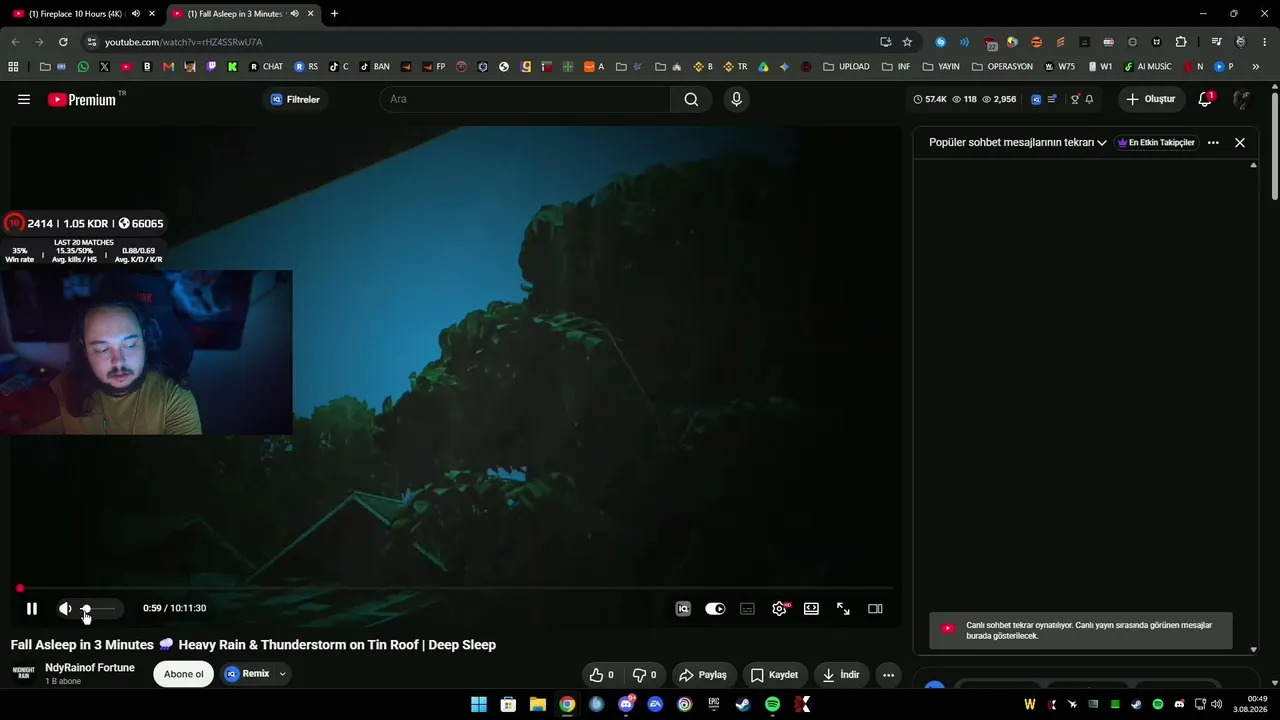Click the Remix button
Screen dimensions: 1280x720
point(247,674)
